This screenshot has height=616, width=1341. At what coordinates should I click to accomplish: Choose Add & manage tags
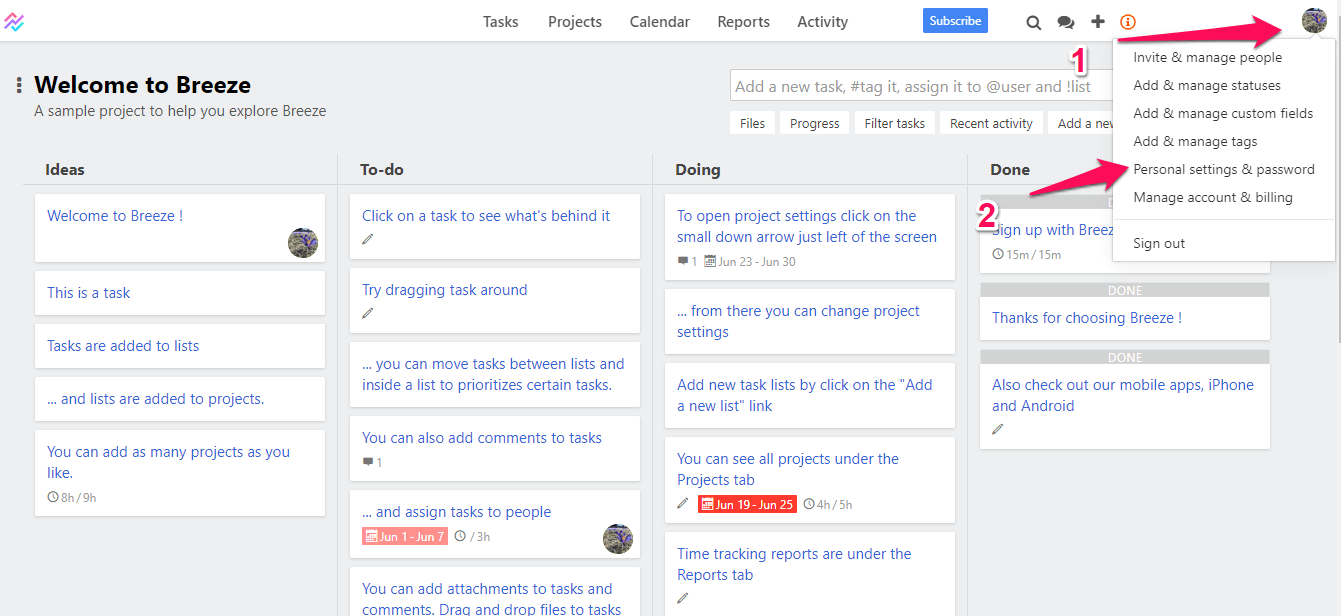click(1195, 141)
